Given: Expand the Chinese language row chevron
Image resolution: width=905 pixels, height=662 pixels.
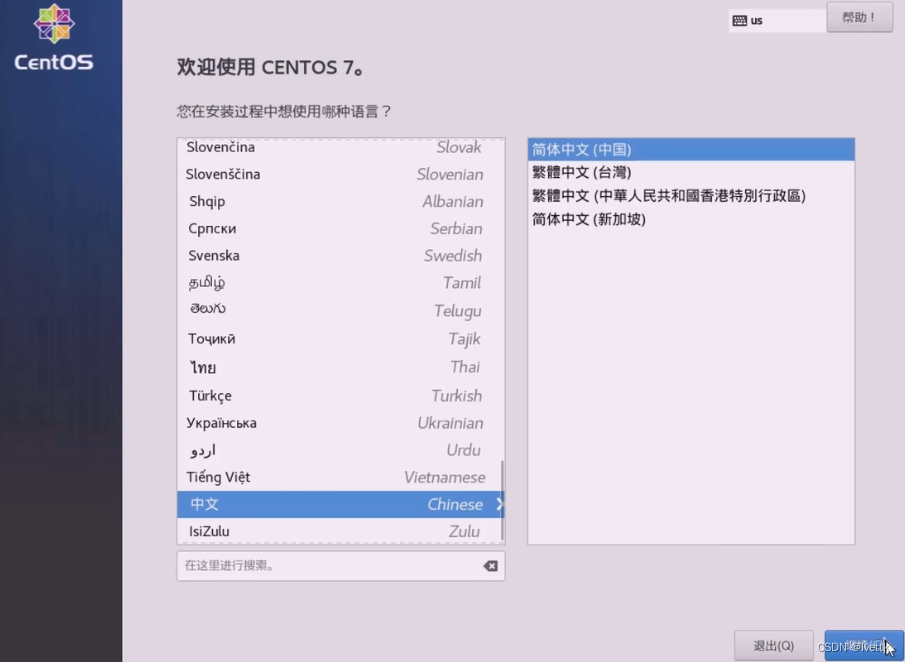Looking at the screenshot, I should 498,504.
